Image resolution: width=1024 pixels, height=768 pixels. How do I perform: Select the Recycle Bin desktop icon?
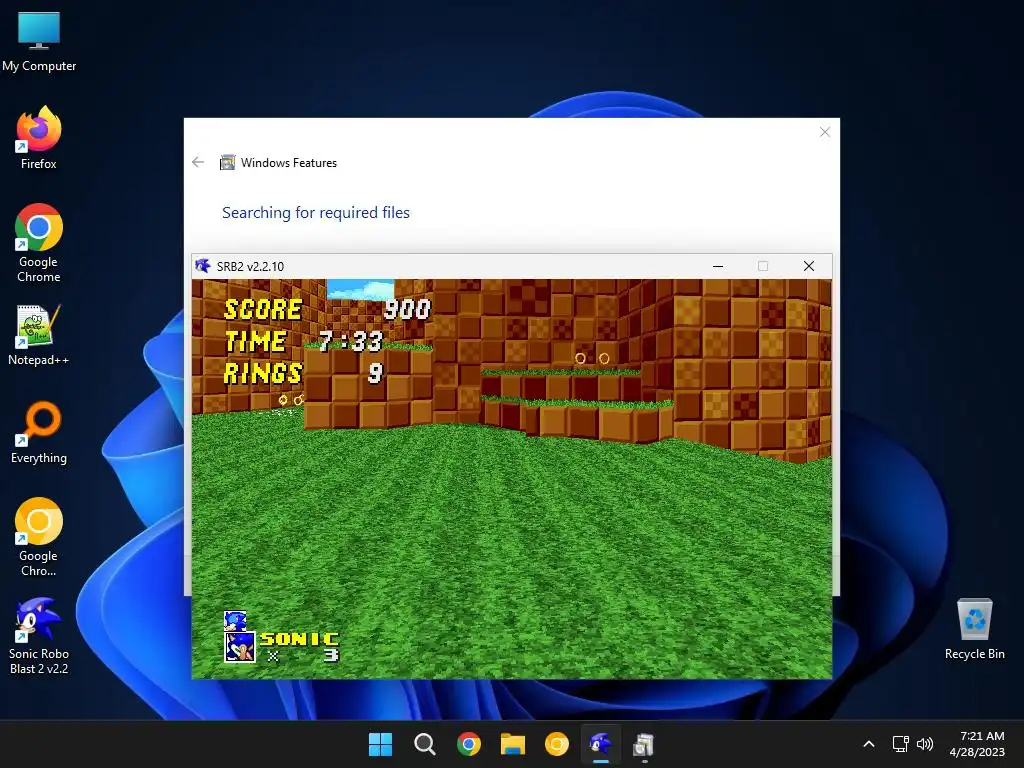974,630
